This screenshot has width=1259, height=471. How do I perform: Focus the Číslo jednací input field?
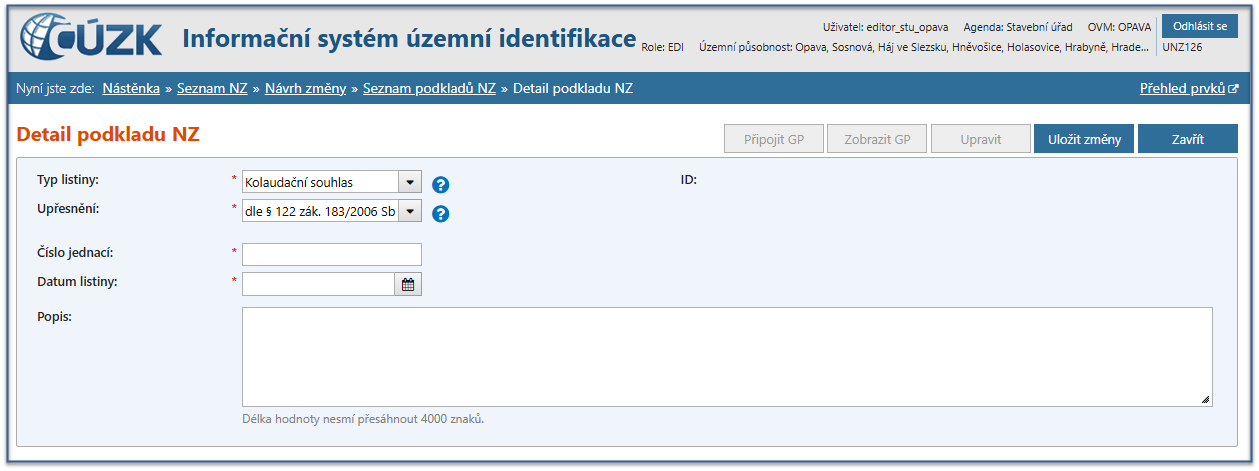coord(332,254)
